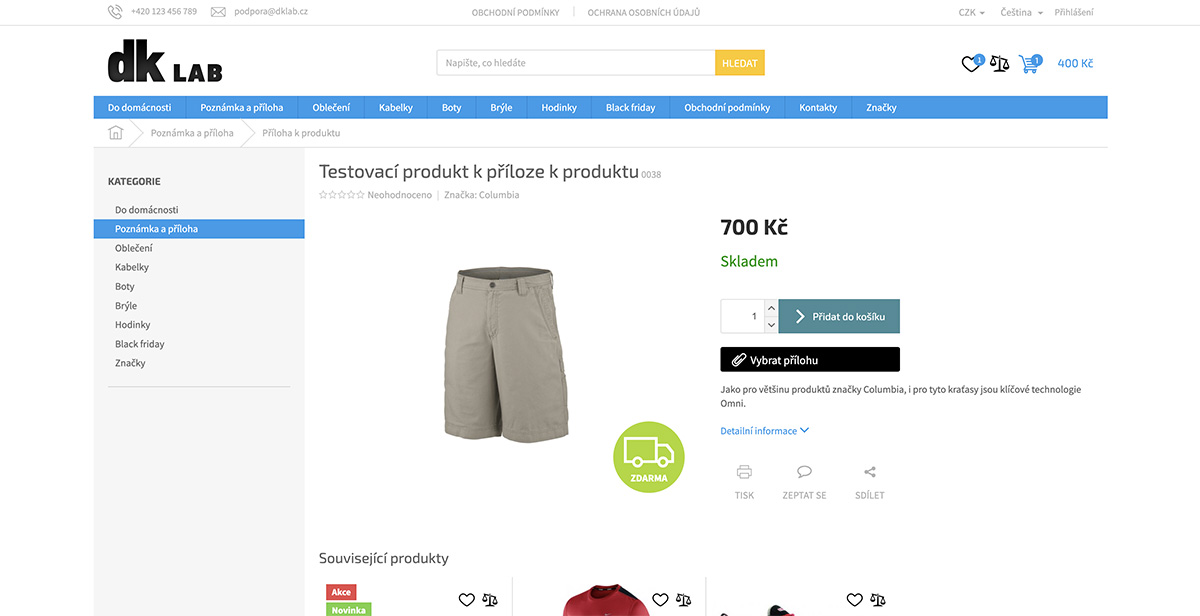Click the Přidat do košíku button

839,316
